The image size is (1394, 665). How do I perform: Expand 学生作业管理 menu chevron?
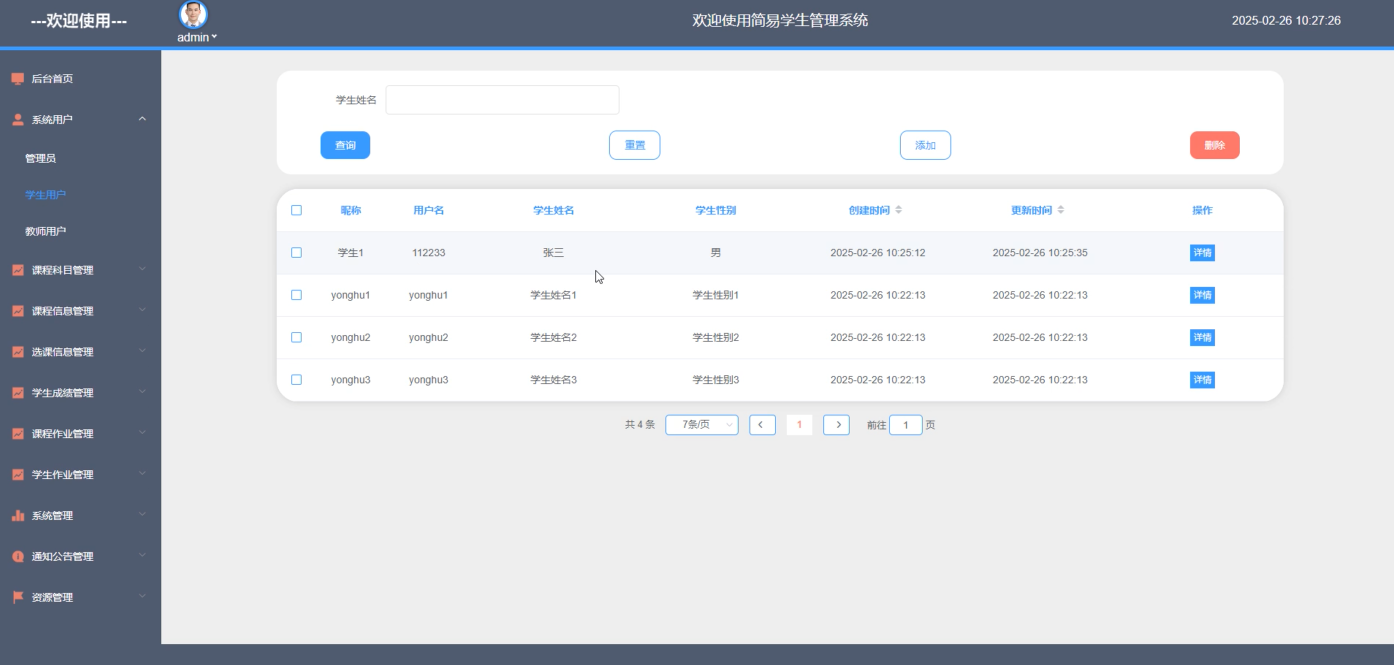[x=142, y=474]
